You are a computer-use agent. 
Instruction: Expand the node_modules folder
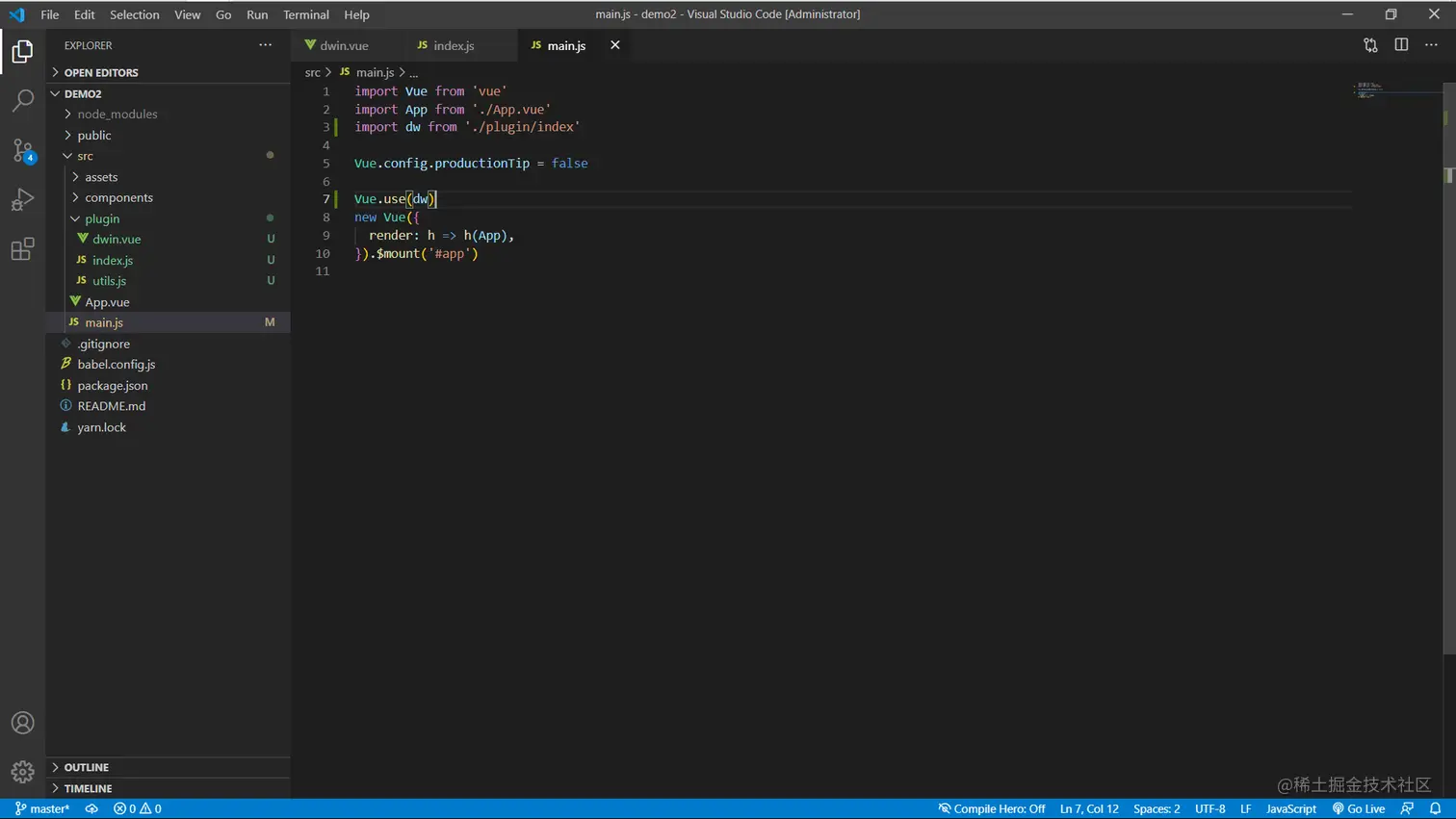[x=169, y=114]
